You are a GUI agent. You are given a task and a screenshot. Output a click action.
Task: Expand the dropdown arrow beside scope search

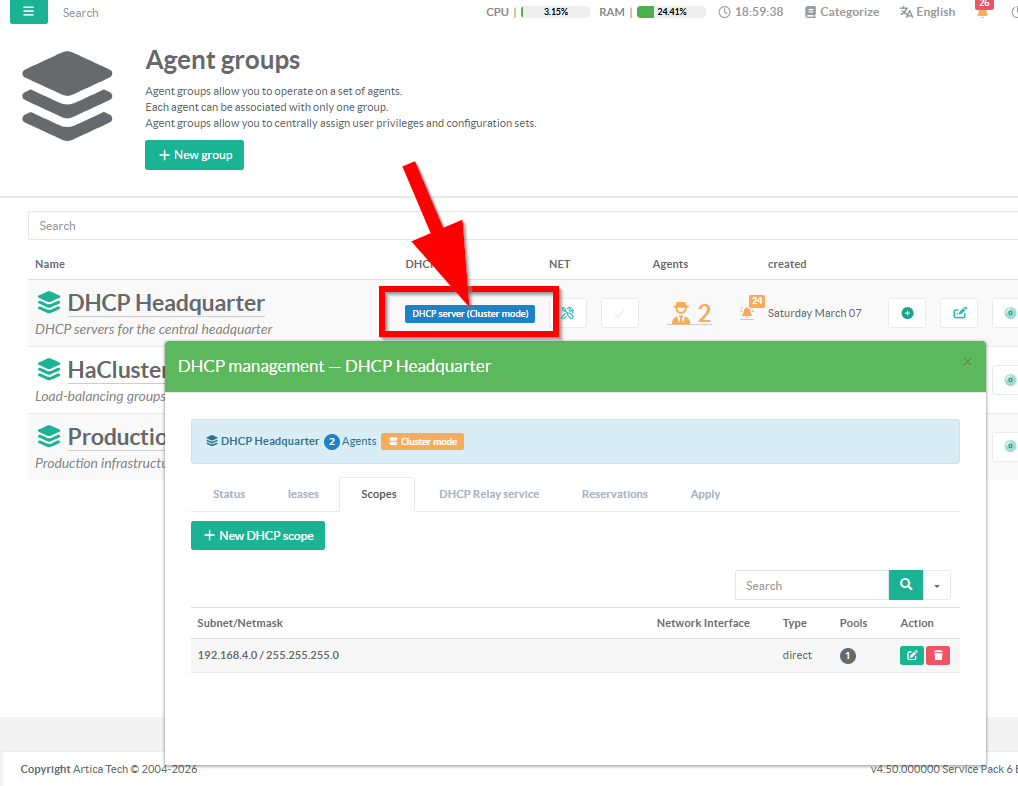click(x=937, y=585)
